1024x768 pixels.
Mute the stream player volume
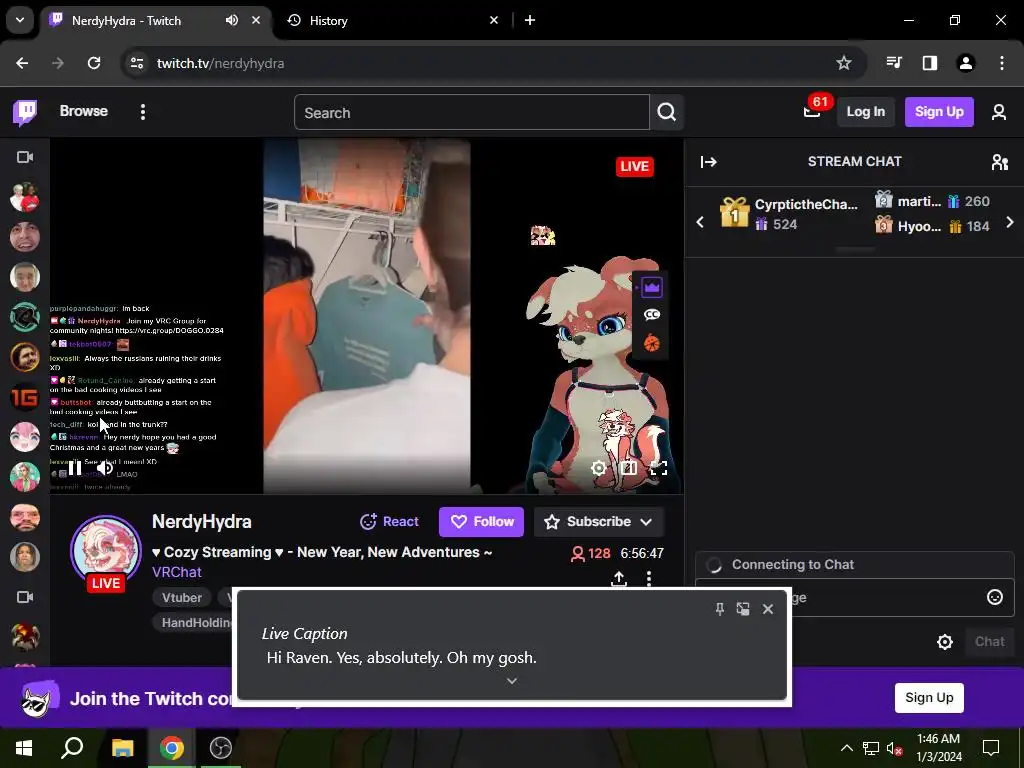point(104,468)
